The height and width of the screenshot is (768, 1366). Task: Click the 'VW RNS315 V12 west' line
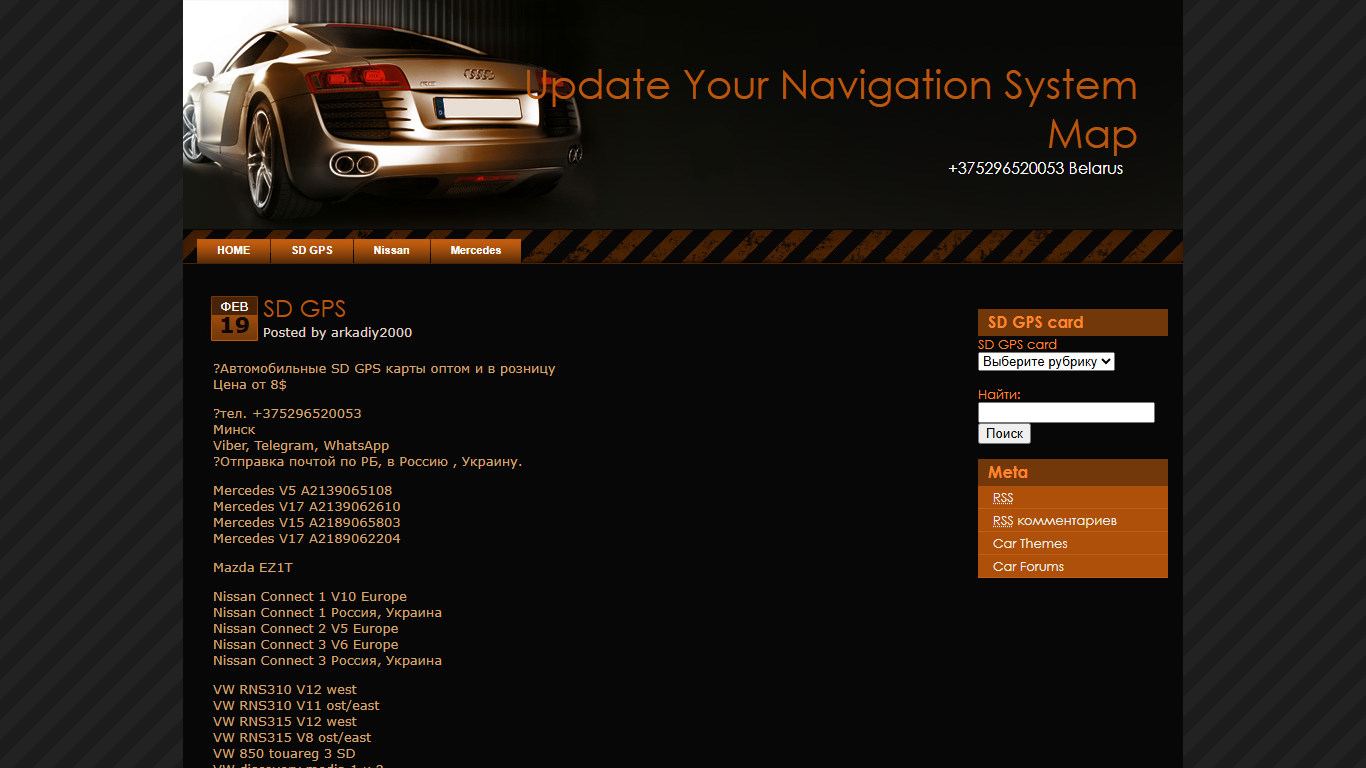click(x=285, y=722)
